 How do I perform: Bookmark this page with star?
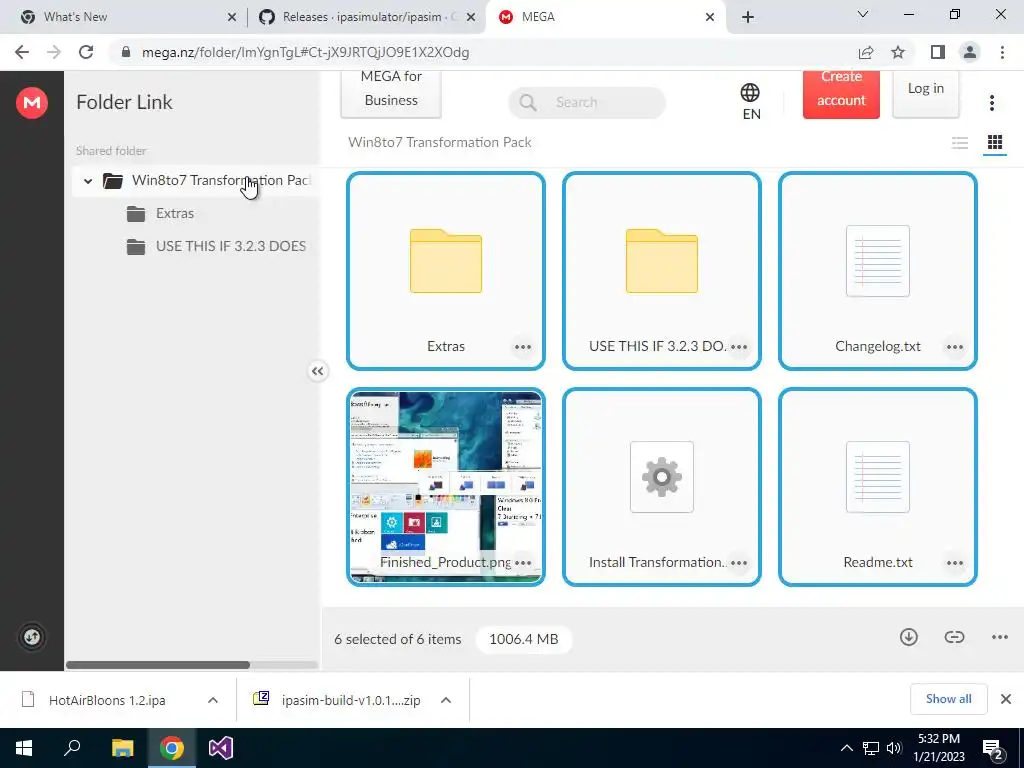(898, 52)
